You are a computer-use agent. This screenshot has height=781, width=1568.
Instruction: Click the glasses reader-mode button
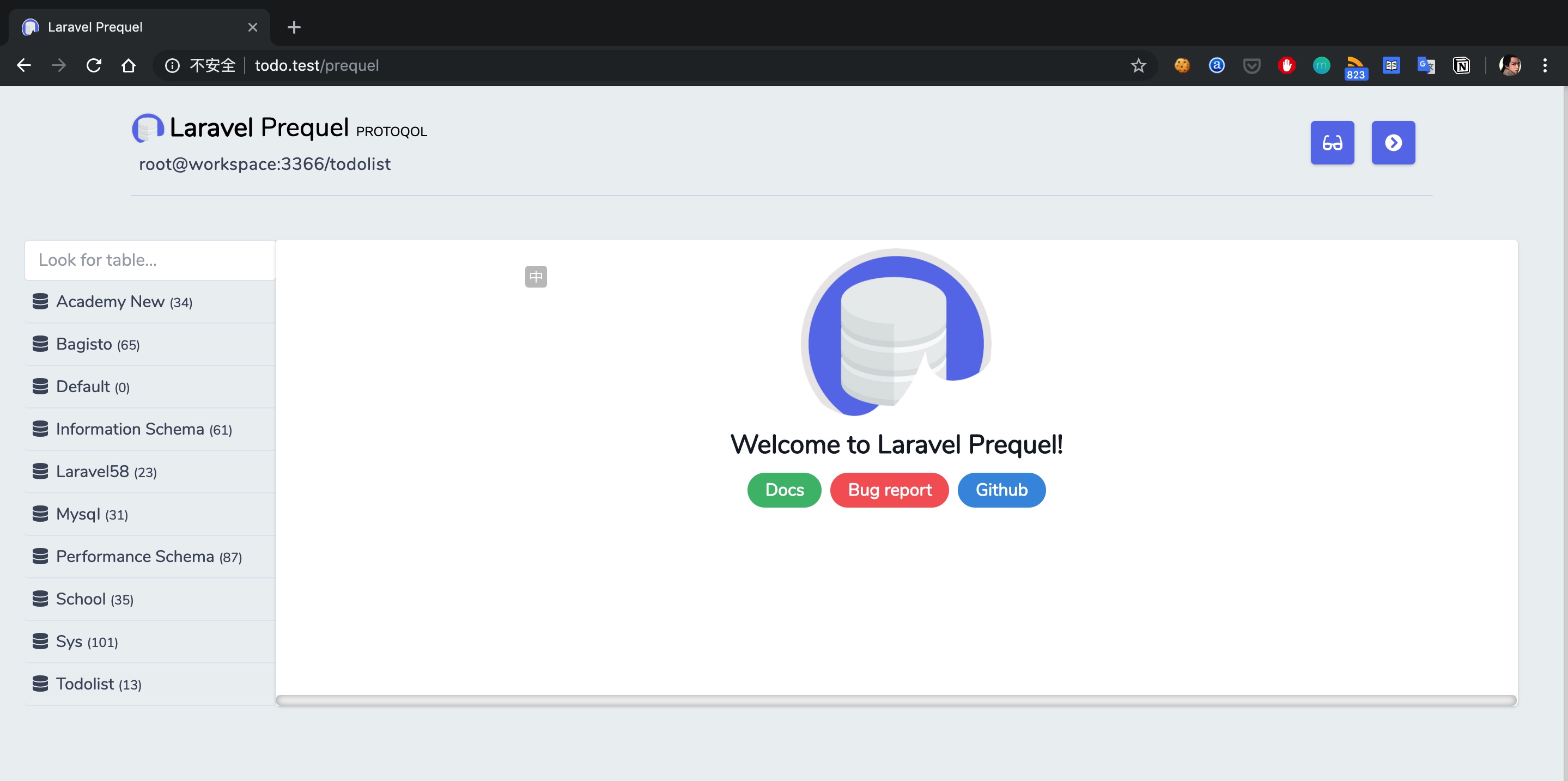point(1332,142)
